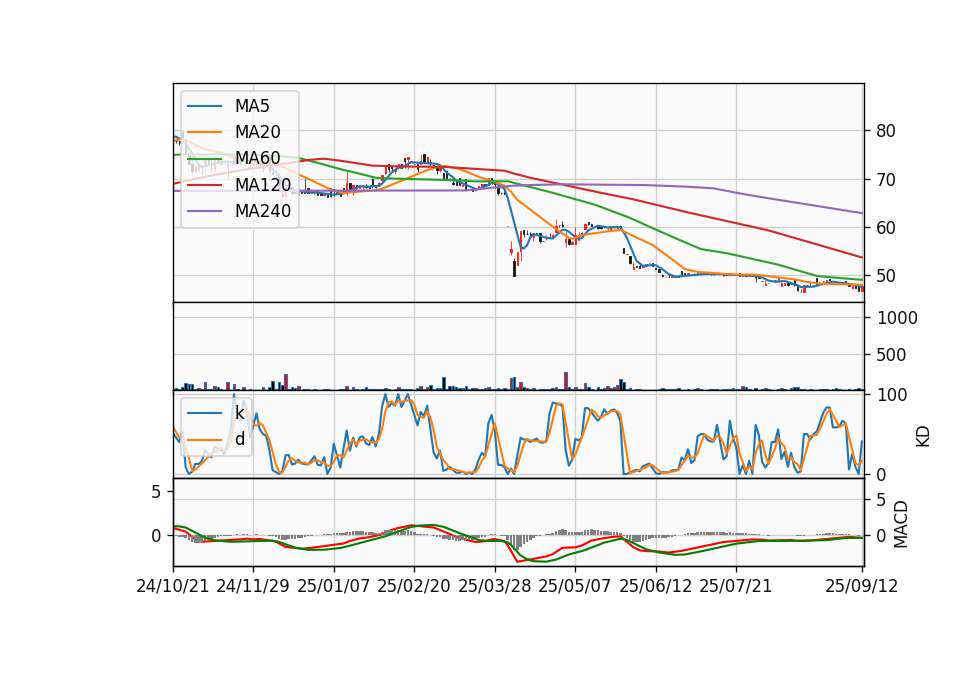Click the 25/06/12 date label

pos(656,586)
